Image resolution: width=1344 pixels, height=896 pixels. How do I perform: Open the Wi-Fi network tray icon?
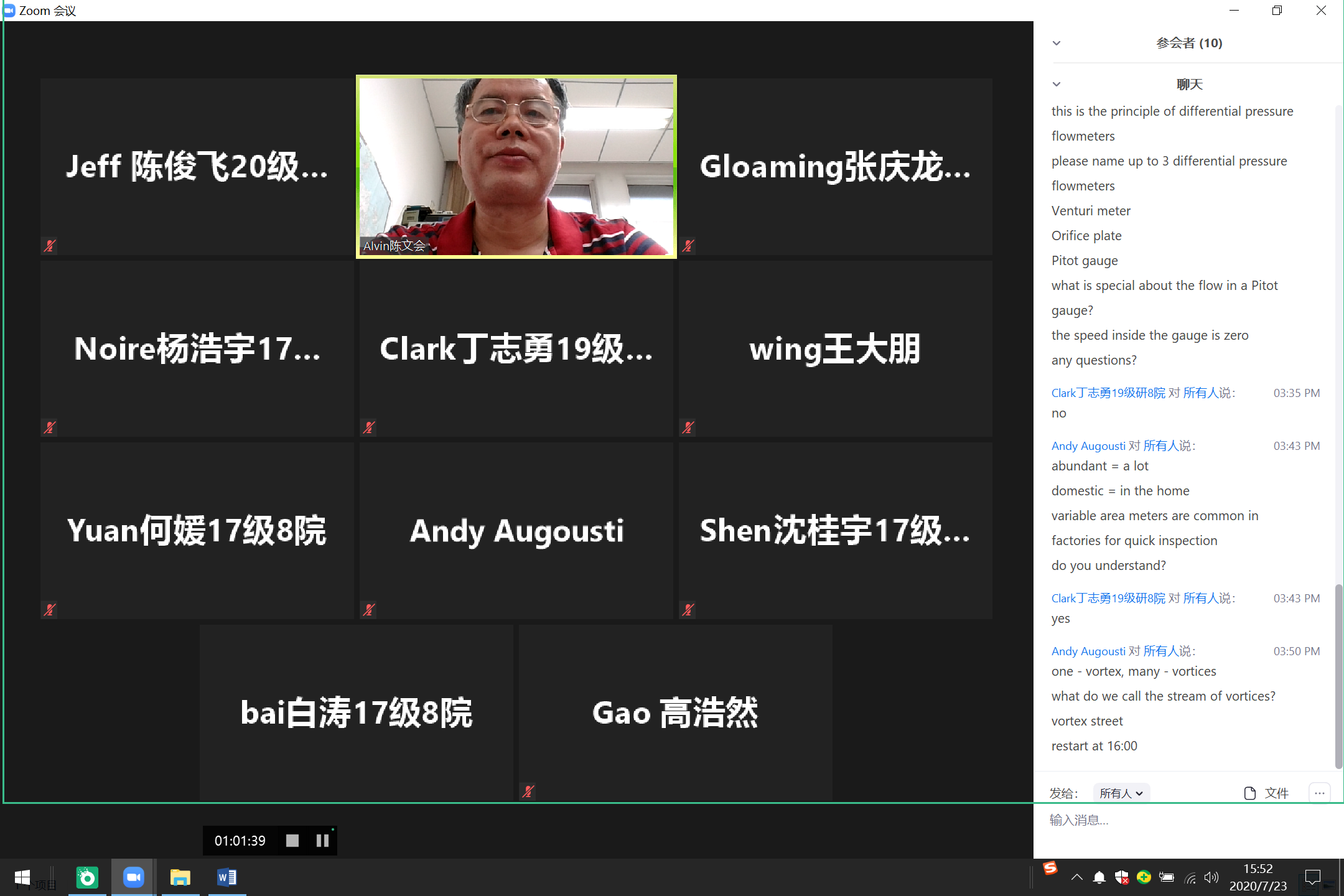[1189, 877]
